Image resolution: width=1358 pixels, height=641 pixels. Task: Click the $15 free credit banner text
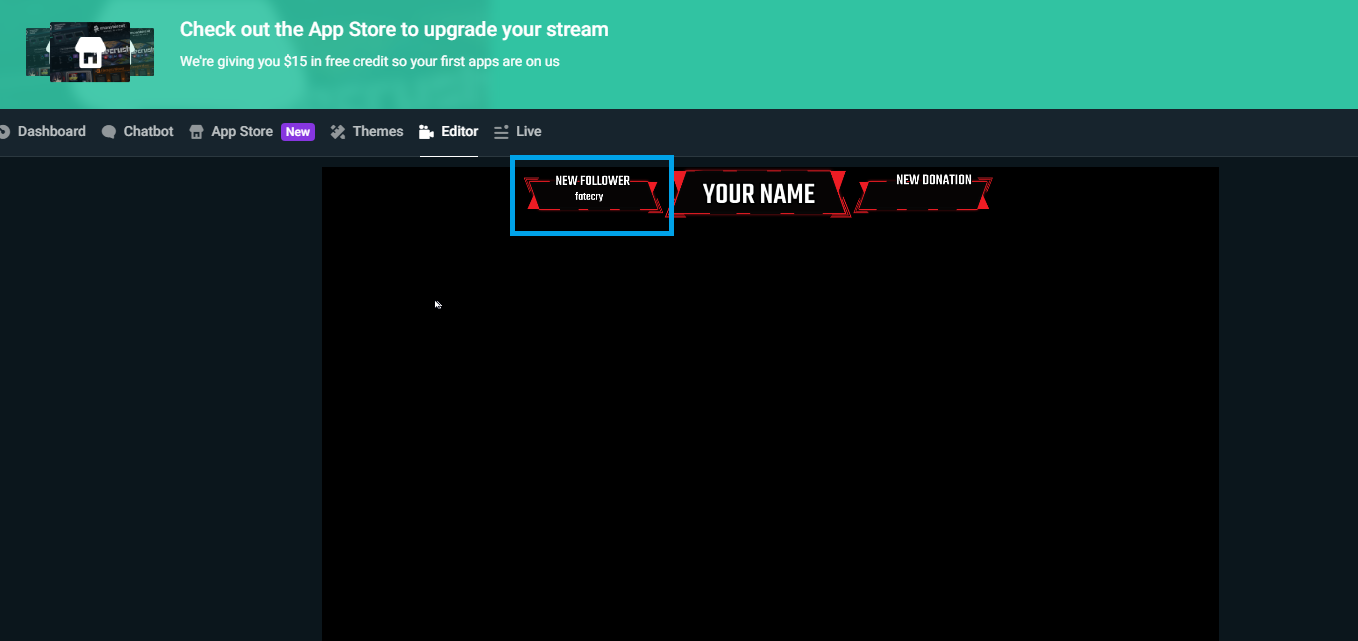click(369, 61)
